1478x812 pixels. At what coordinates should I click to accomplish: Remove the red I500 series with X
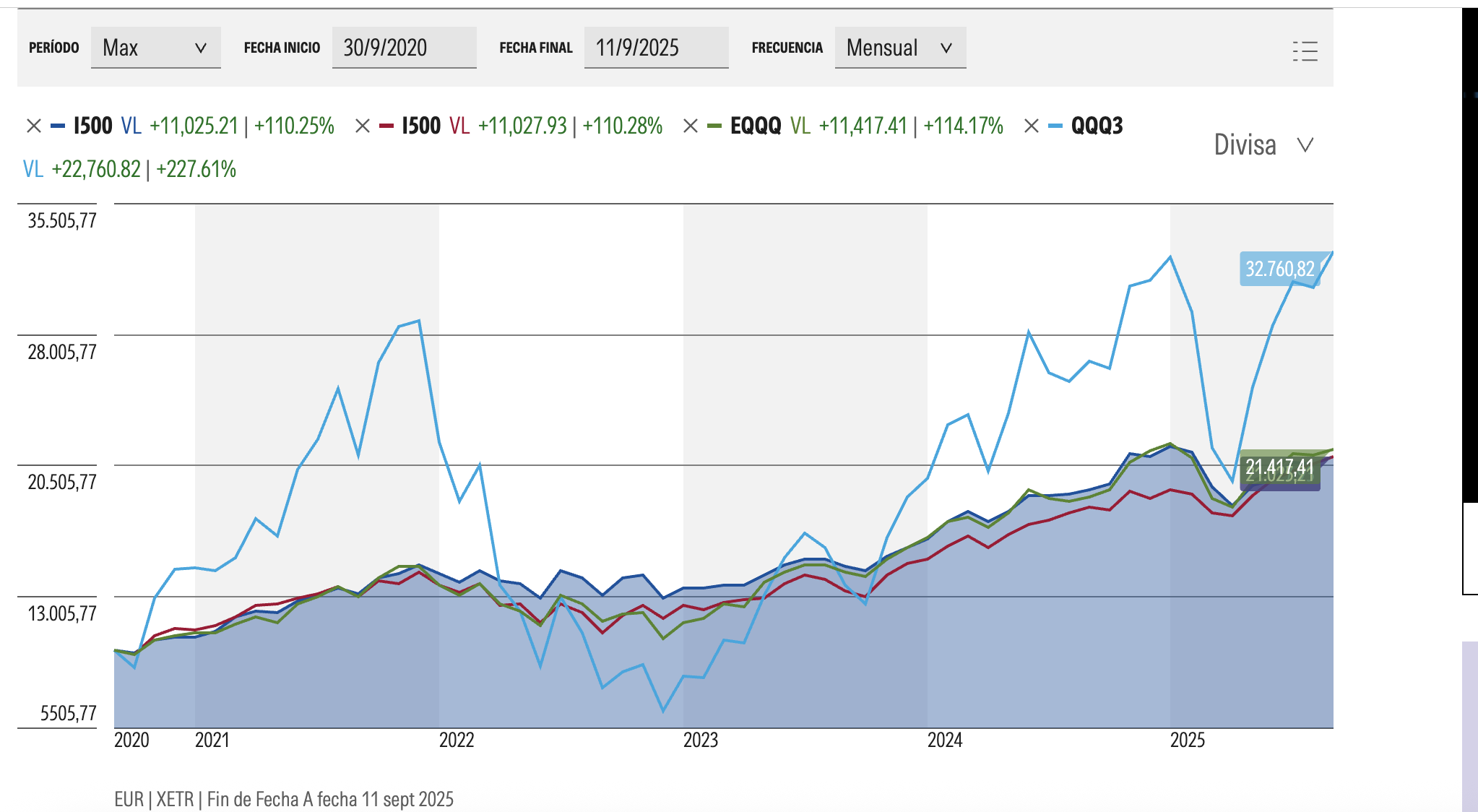point(363,126)
